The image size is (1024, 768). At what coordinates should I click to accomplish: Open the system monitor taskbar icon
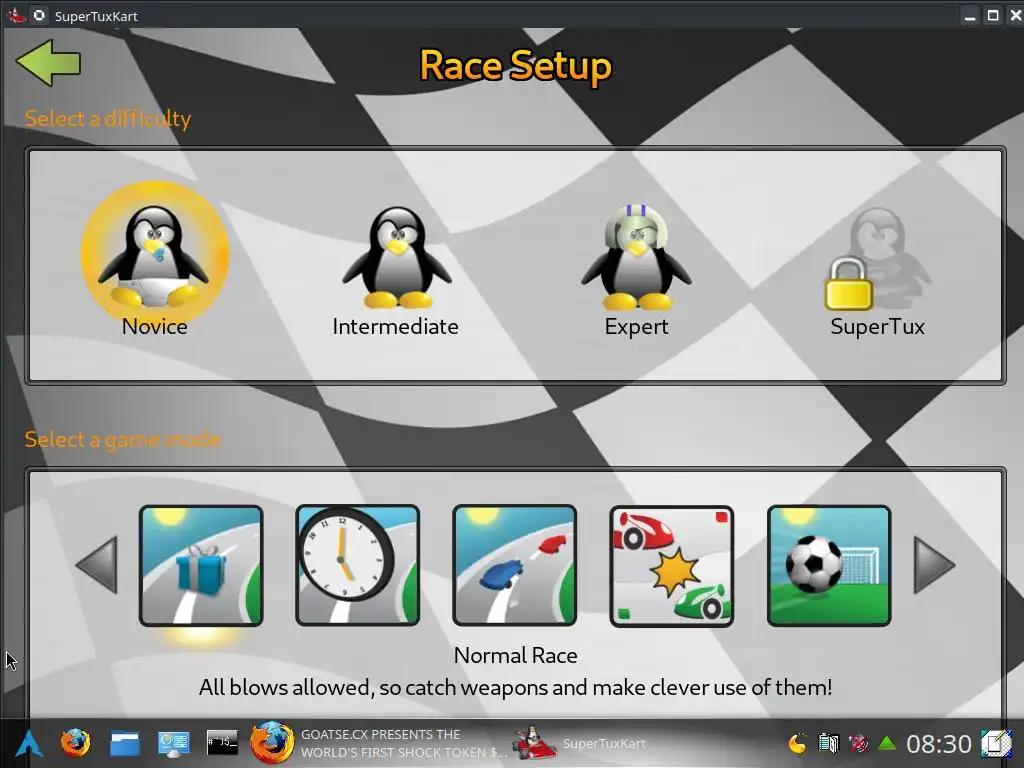click(174, 744)
